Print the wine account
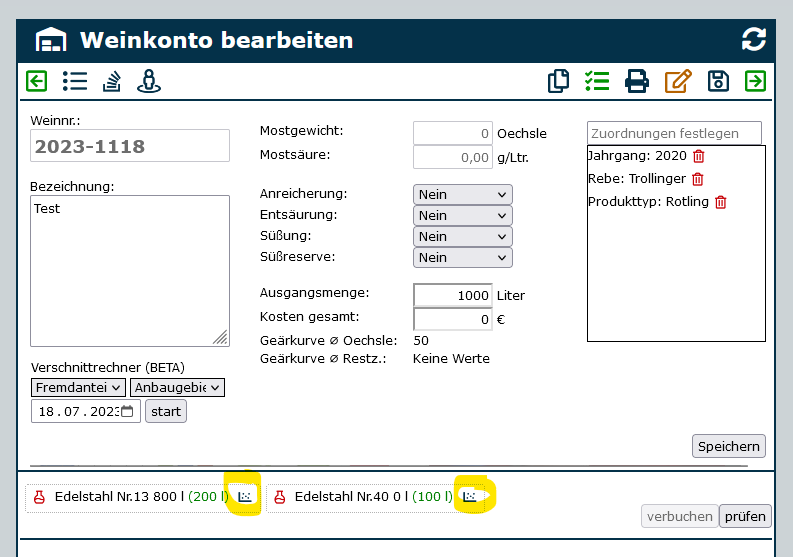Screen dimensions: 793x557 (637, 81)
